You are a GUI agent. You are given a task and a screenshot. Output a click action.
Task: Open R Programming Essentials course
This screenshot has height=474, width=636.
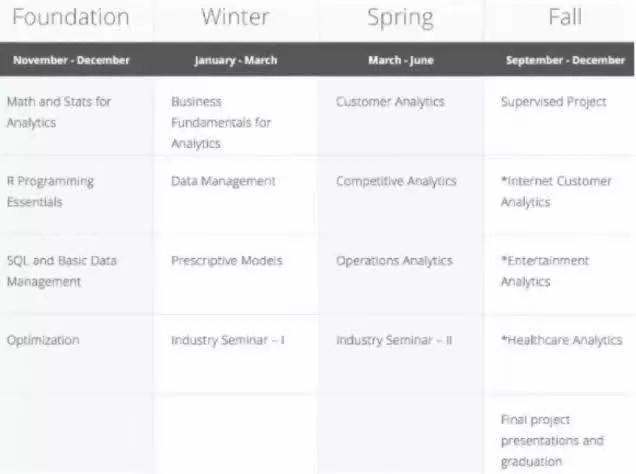point(50,191)
